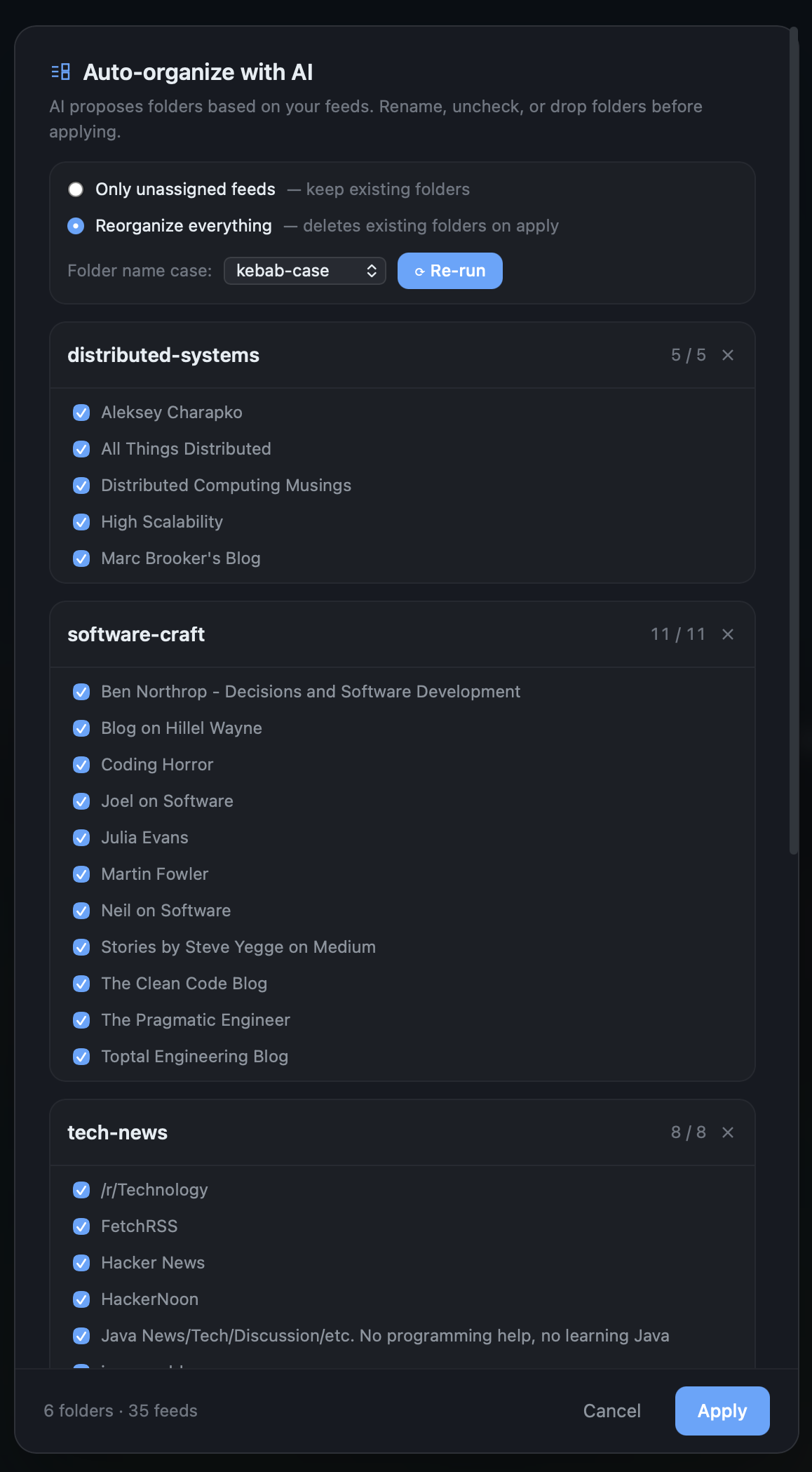Click the 8 / 8 feed count
The height and width of the screenshot is (1472, 812).
click(x=689, y=1132)
